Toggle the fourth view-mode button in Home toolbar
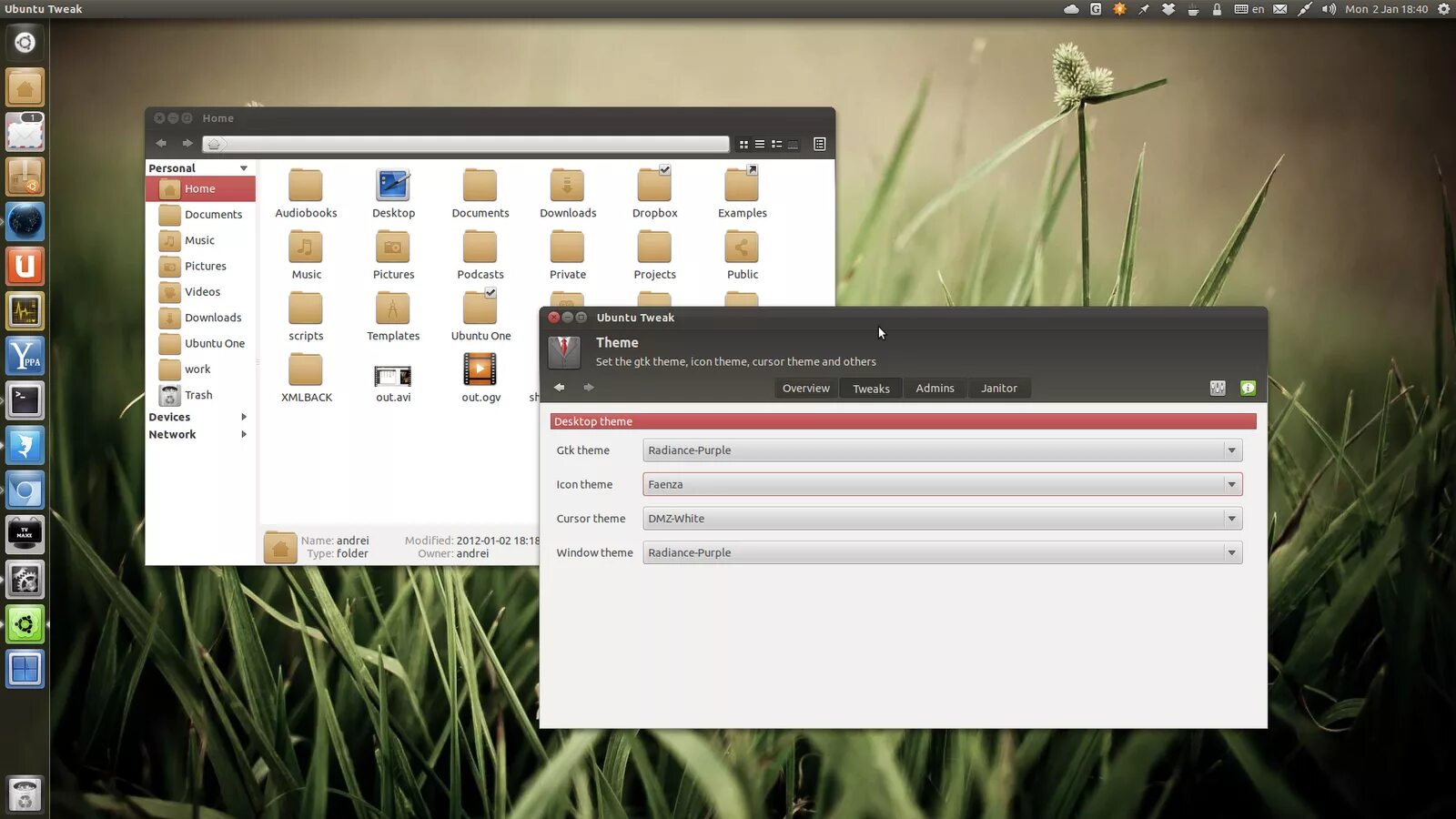Screen dimensions: 1456x819 tap(793, 144)
